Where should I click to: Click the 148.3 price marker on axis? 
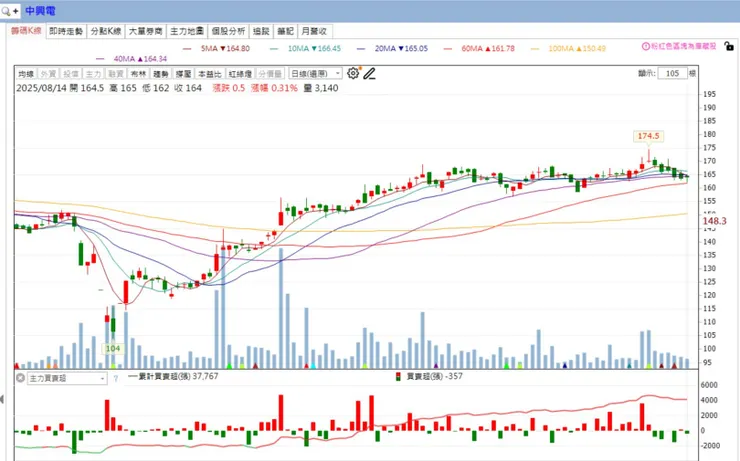point(715,221)
